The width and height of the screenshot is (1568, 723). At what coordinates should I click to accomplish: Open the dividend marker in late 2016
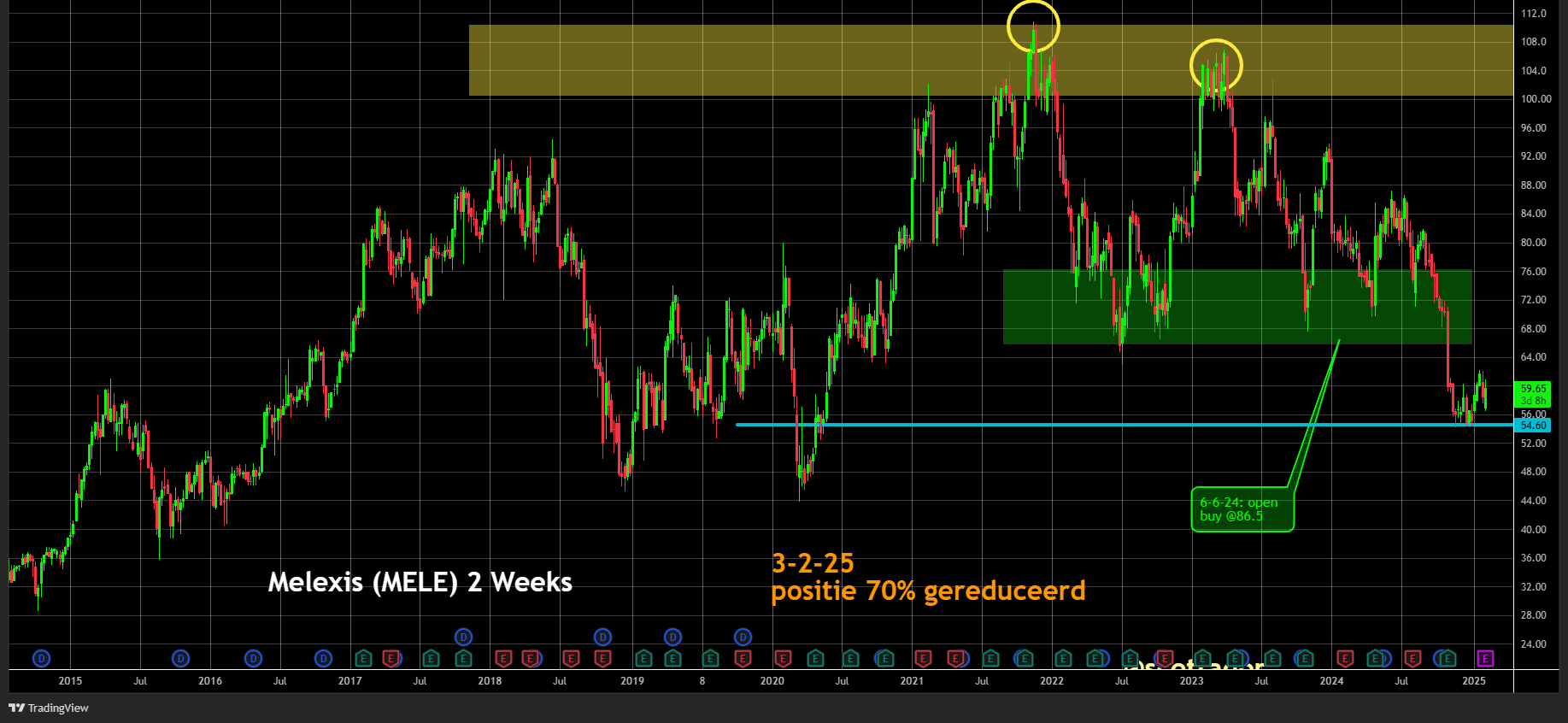pos(323,658)
